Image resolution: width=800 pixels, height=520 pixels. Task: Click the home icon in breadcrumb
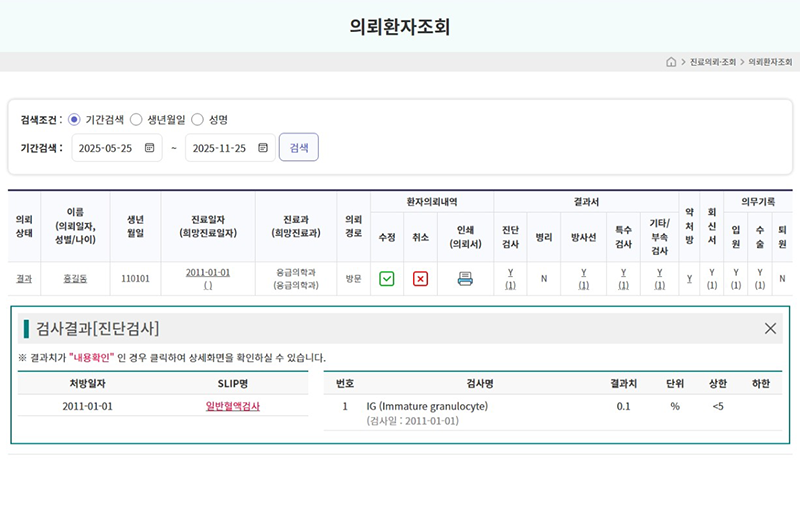tap(671, 62)
